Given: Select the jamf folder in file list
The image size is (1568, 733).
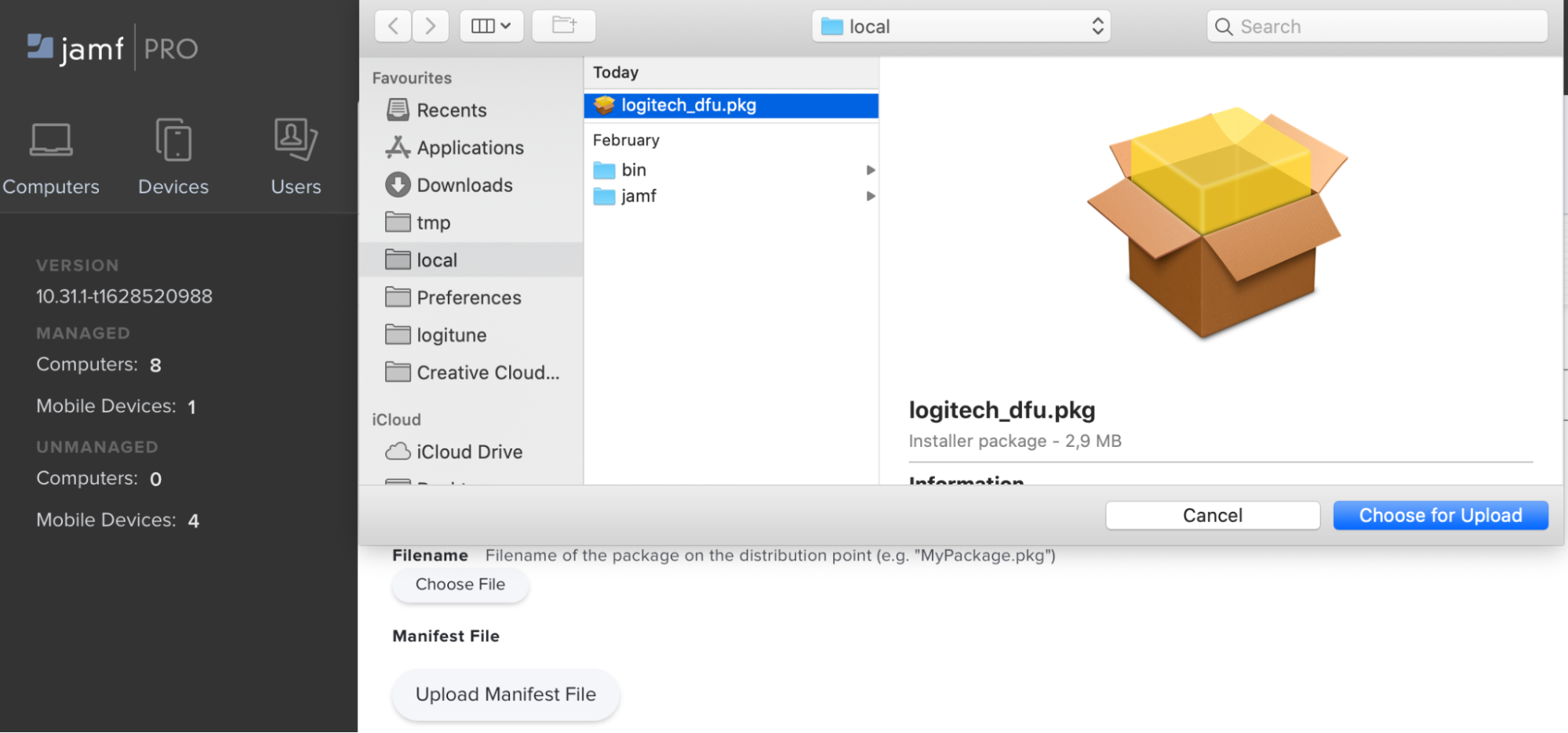Looking at the screenshot, I should coord(731,196).
